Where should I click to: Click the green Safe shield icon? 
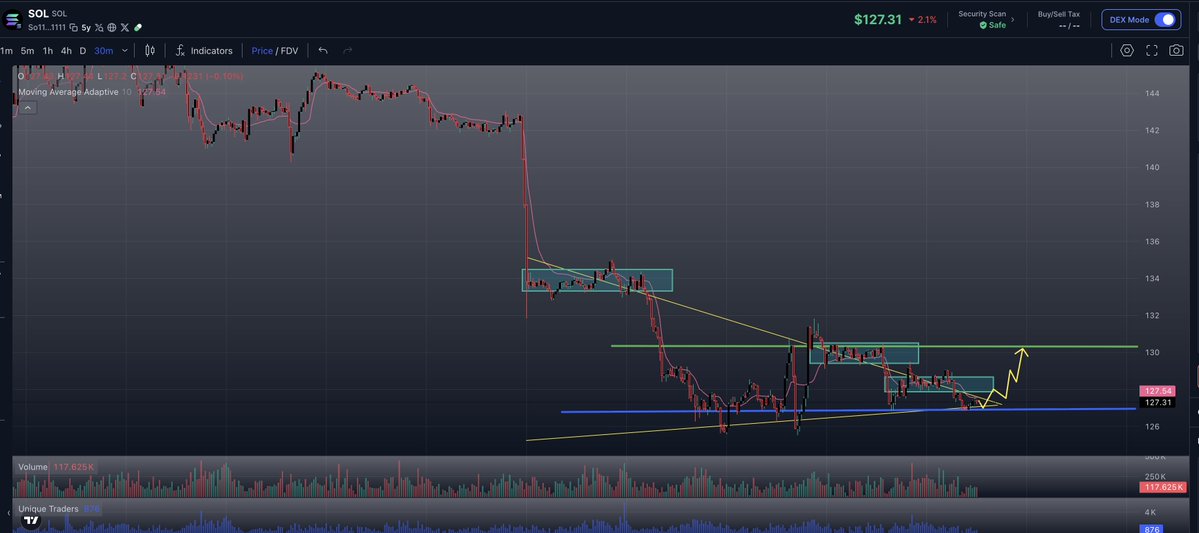(983, 25)
